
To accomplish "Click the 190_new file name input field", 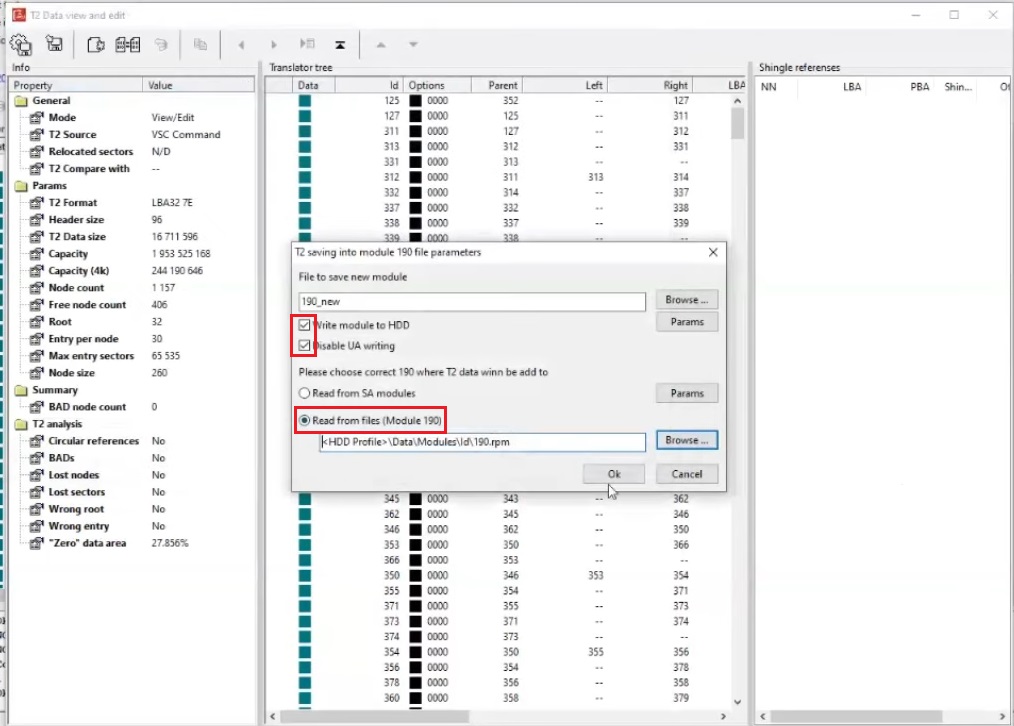I will coord(472,301).
